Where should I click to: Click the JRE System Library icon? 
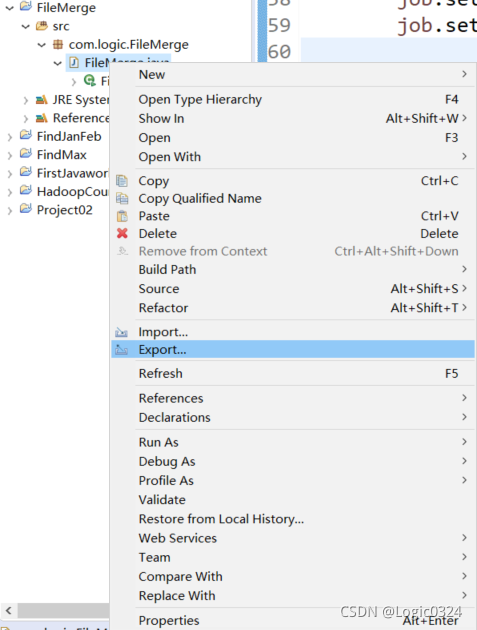[x=41, y=100]
